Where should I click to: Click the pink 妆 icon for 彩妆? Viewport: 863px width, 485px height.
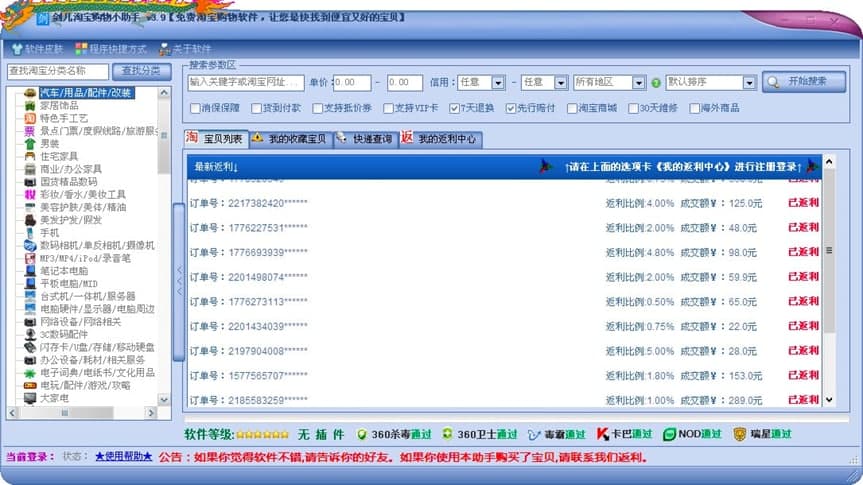click(x=30, y=194)
